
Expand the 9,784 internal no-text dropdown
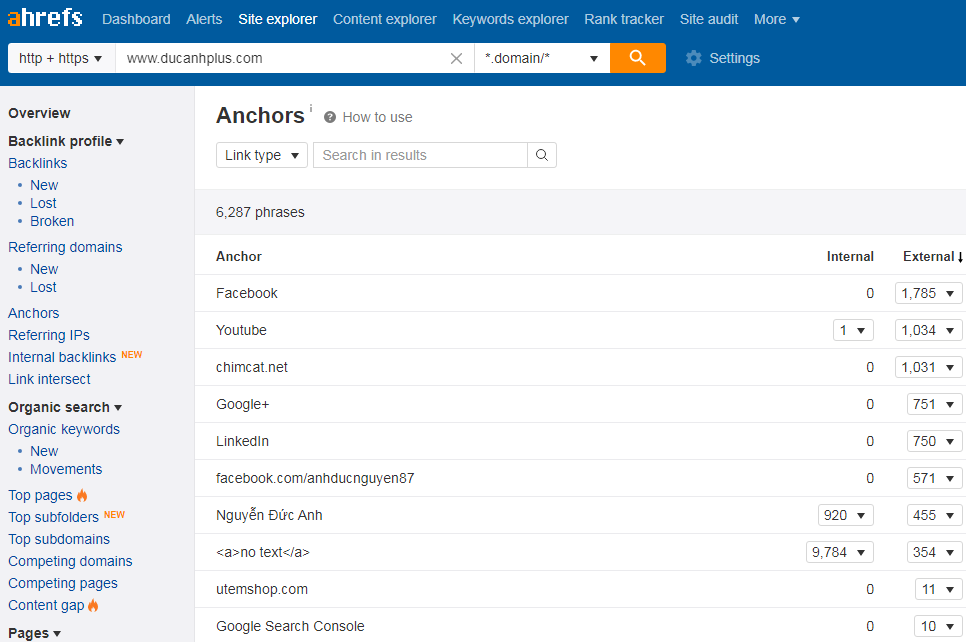pyautogui.click(x=840, y=552)
